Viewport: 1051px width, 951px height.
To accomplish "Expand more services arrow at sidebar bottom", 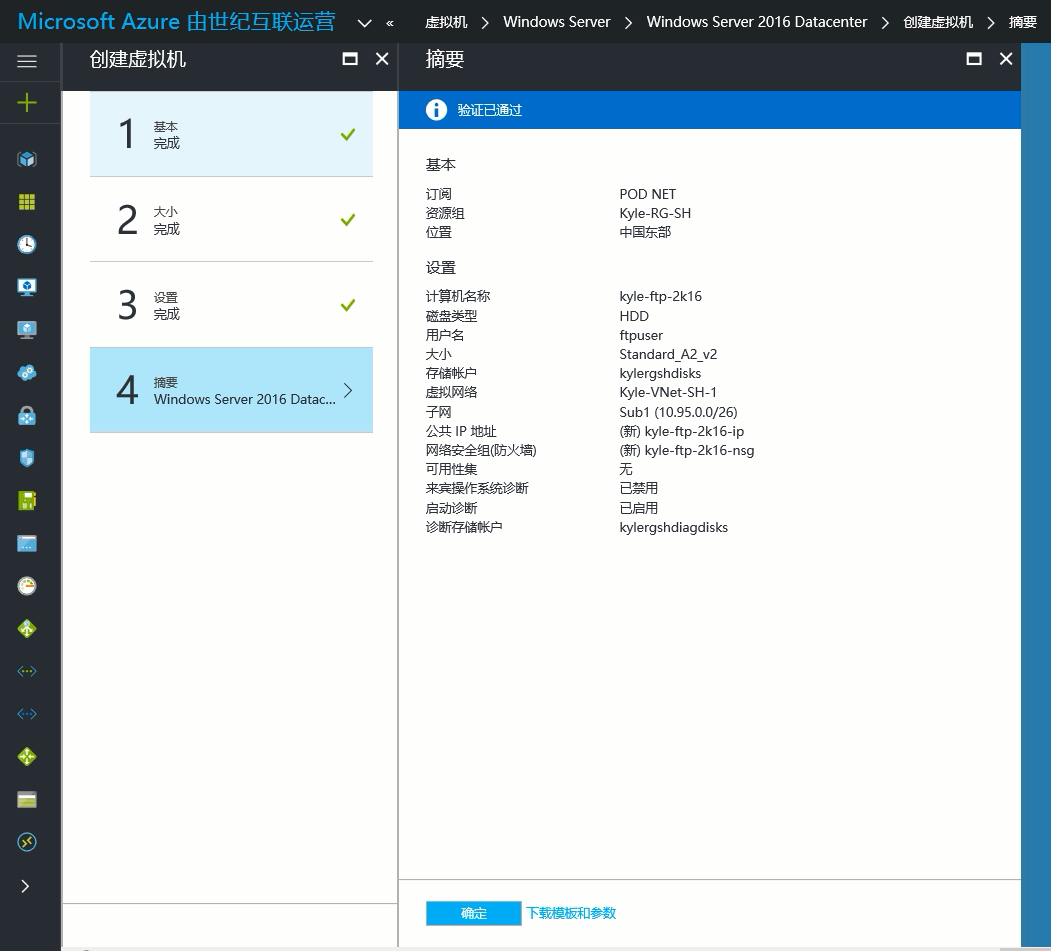I will coord(26,886).
